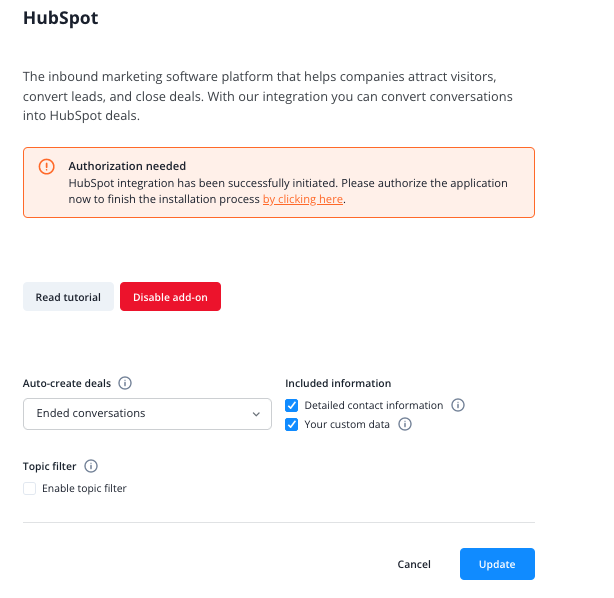Click the orange warning icon in authorization alert

click(46, 167)
